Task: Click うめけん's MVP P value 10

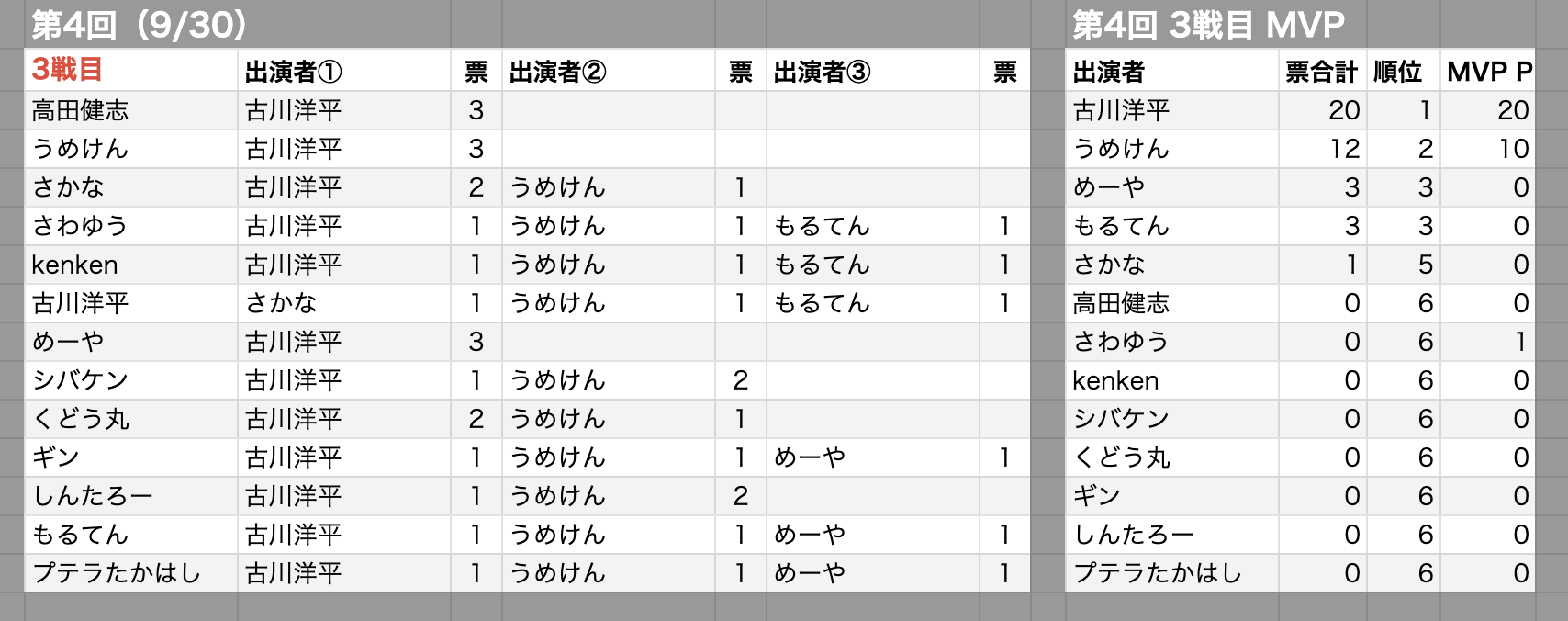Action: pos(1513,149)
